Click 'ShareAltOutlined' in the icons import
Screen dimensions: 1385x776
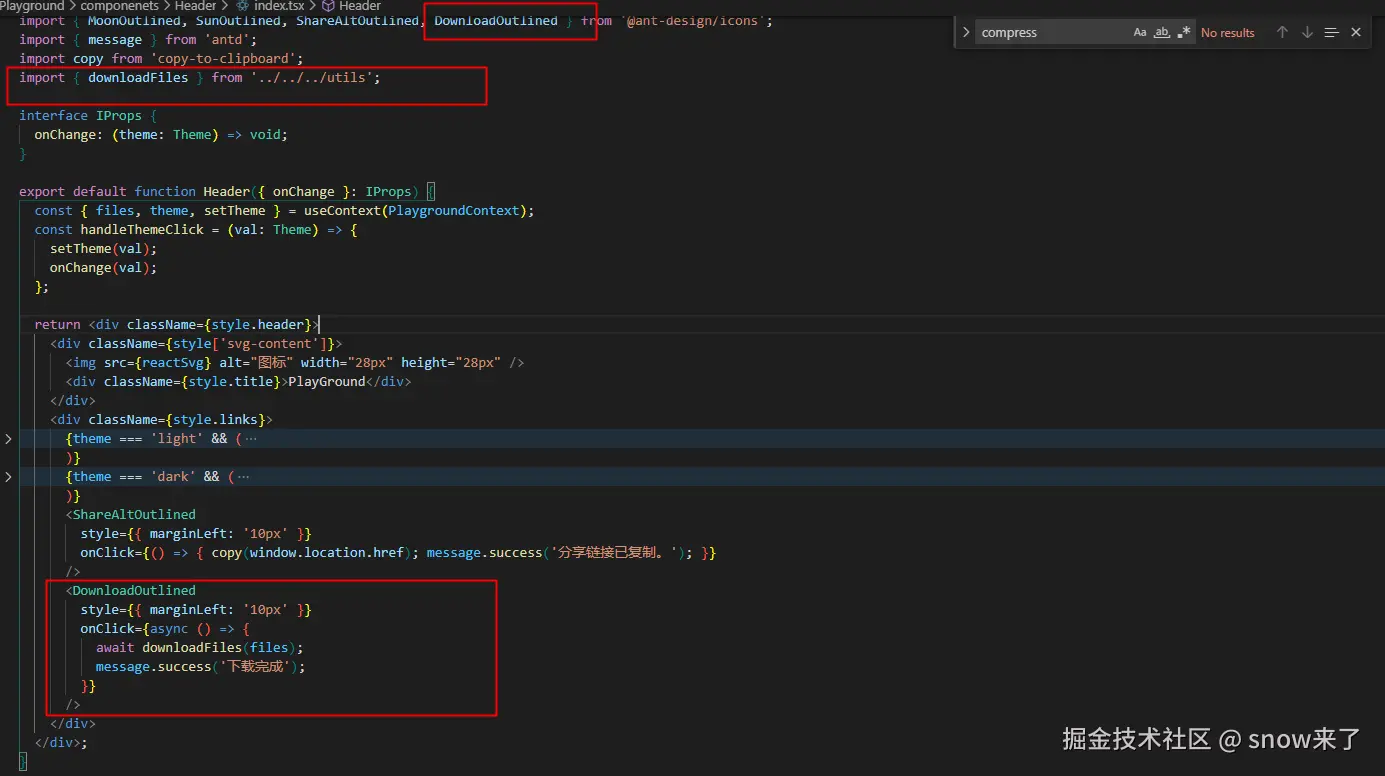357,20
